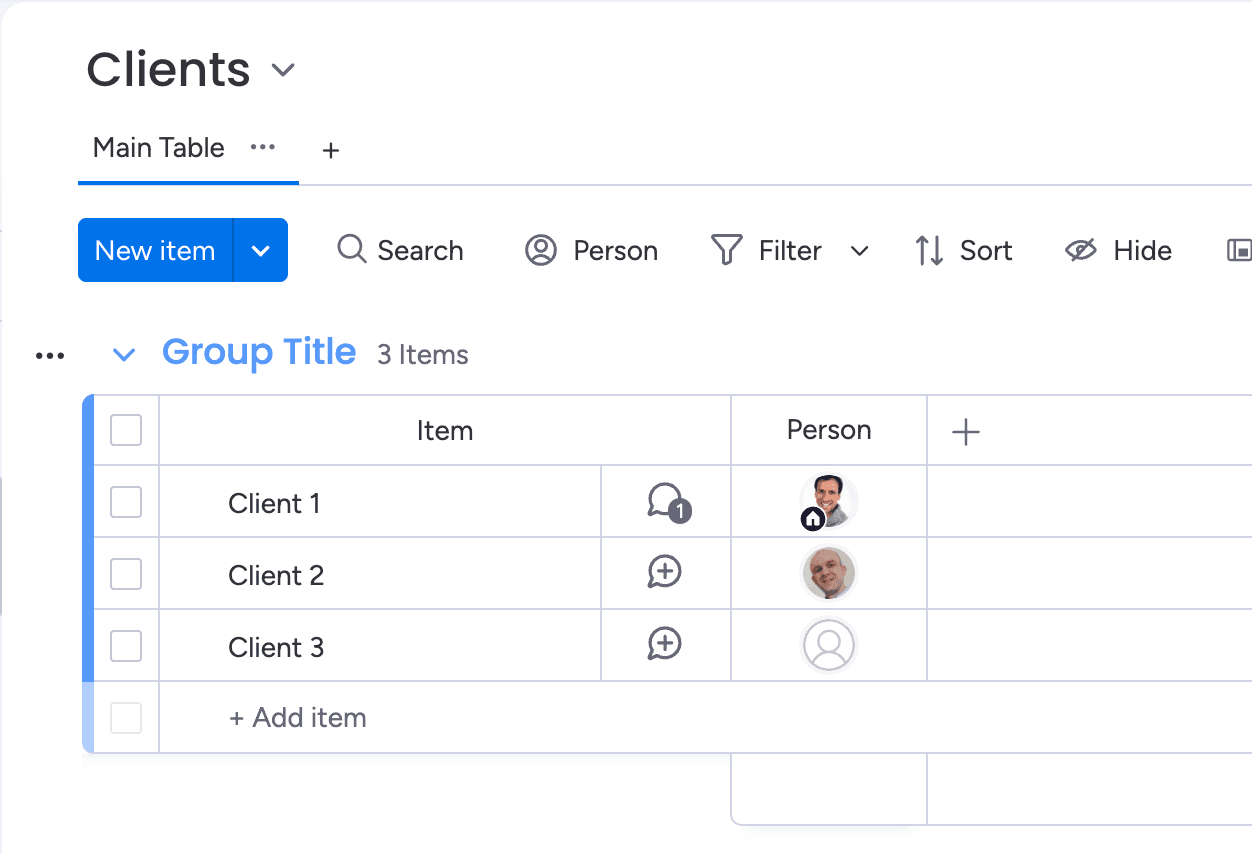Viewport: 1252px width, 854px height.
Task: Assign a person to Client 3 empty avatar
Action: point(829,646)
